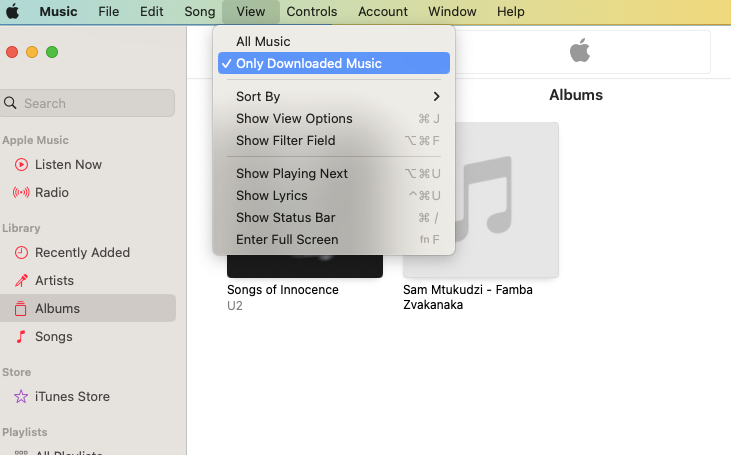This screenshot has height=455, width=731.
Task: Choose Show Status Bar
Action: pos(333,217)
